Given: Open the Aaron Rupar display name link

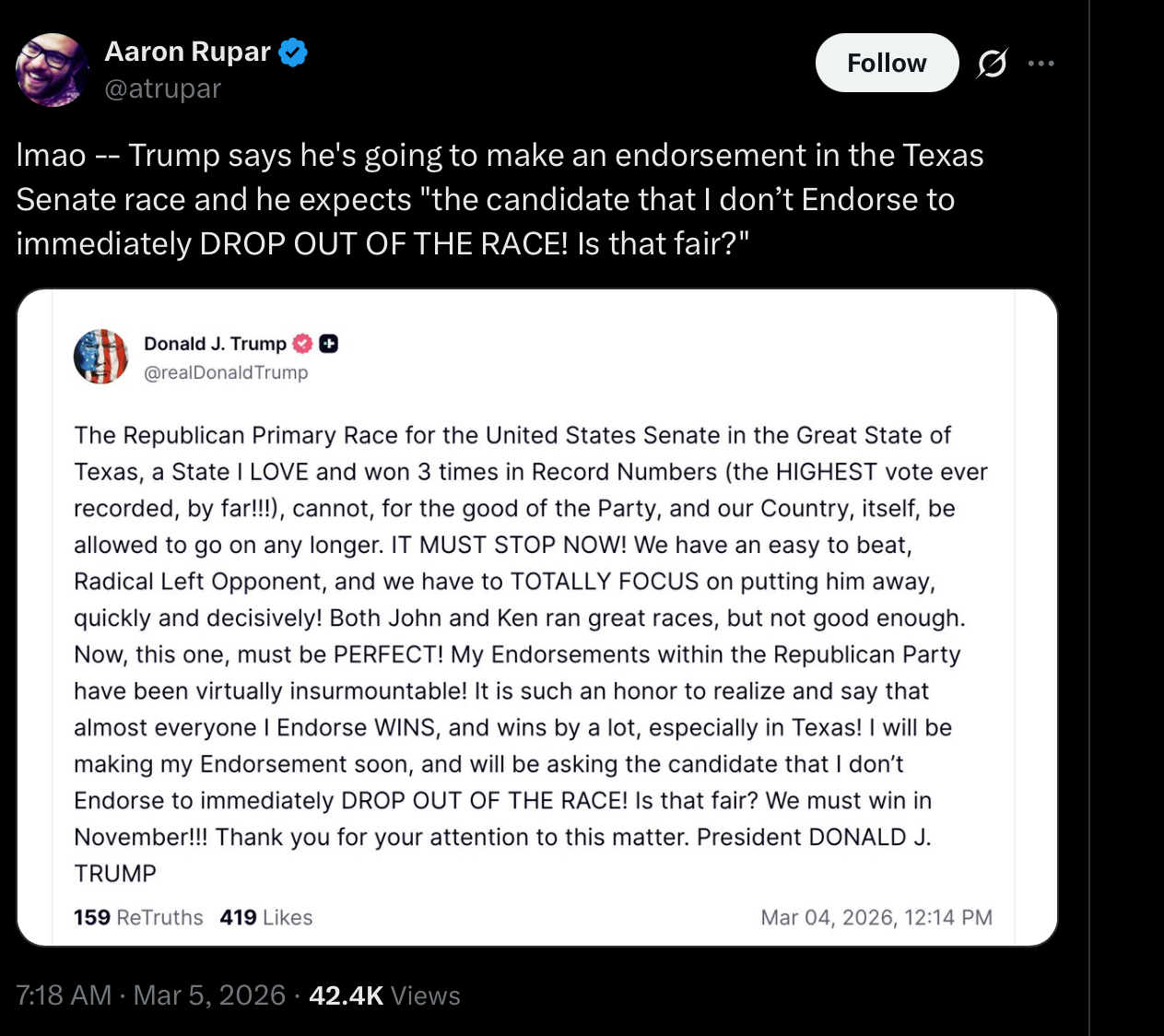Looking at the screenshot, I should 187,52.
